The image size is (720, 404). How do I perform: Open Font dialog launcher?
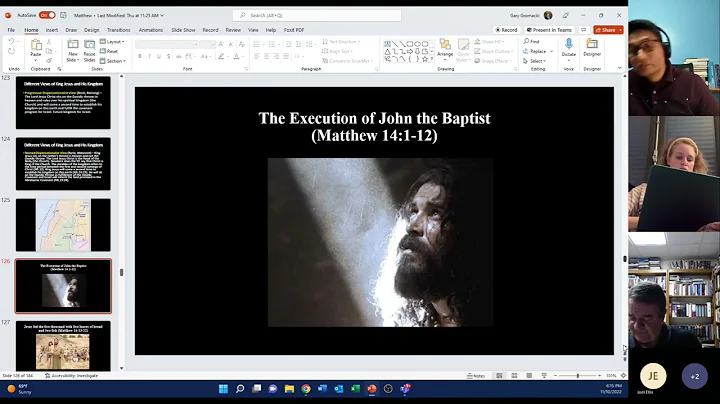coord(246,69)
